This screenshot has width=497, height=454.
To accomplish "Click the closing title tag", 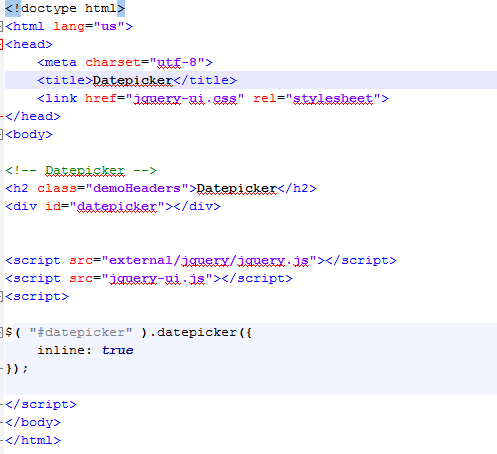I will (x=205, y=80).
